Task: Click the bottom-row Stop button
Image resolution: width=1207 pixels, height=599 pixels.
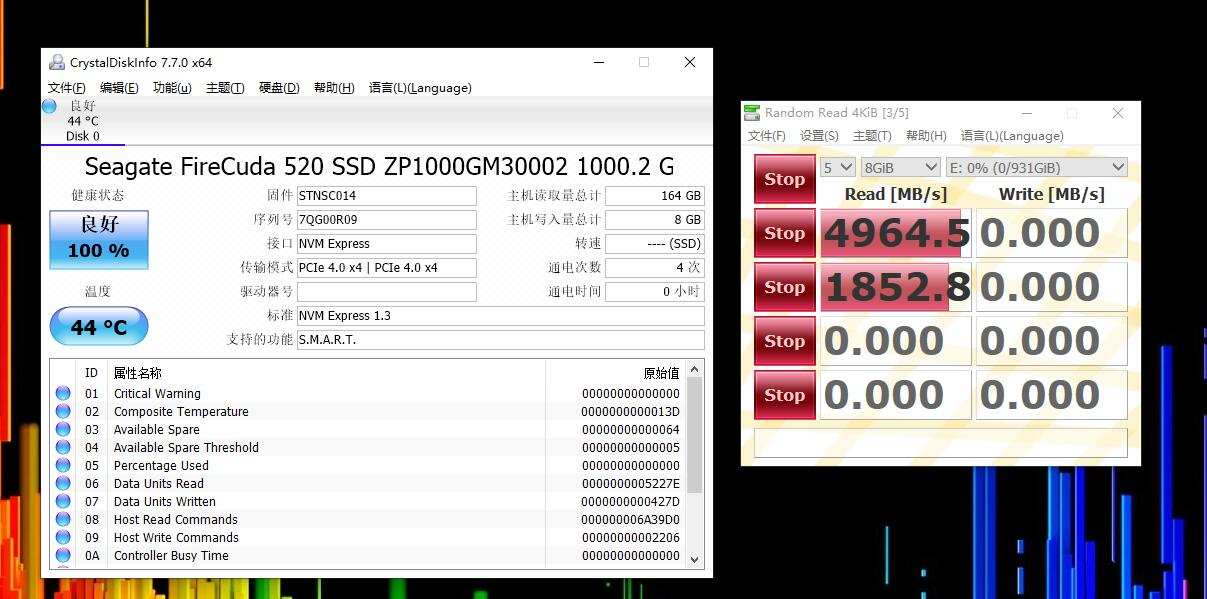Action: (784, 395)
